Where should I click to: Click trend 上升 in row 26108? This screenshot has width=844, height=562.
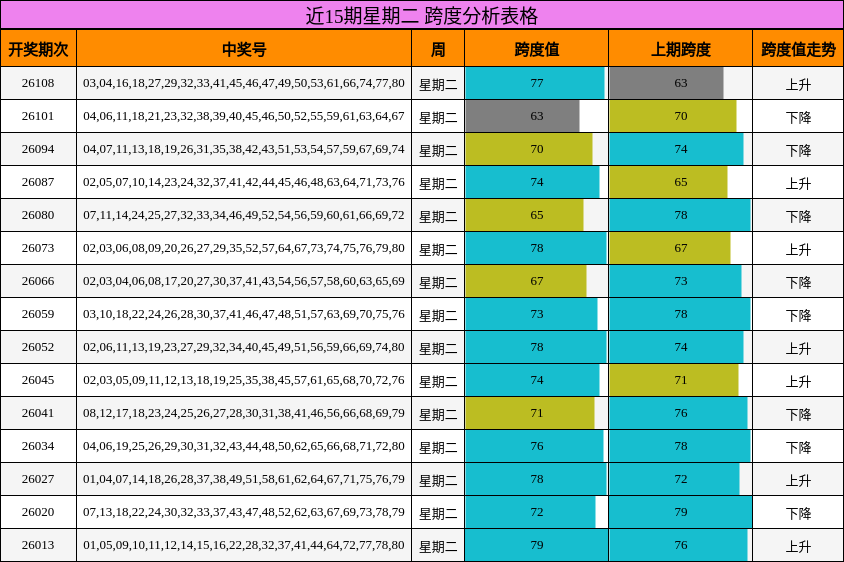click(x=798, y=85)
